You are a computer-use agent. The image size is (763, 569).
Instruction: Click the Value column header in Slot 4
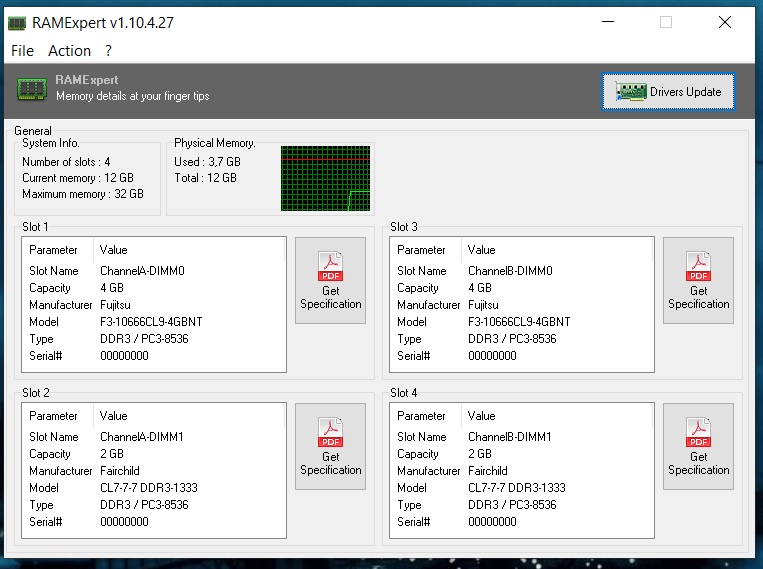pyautogui.click(x=557, y=416)
